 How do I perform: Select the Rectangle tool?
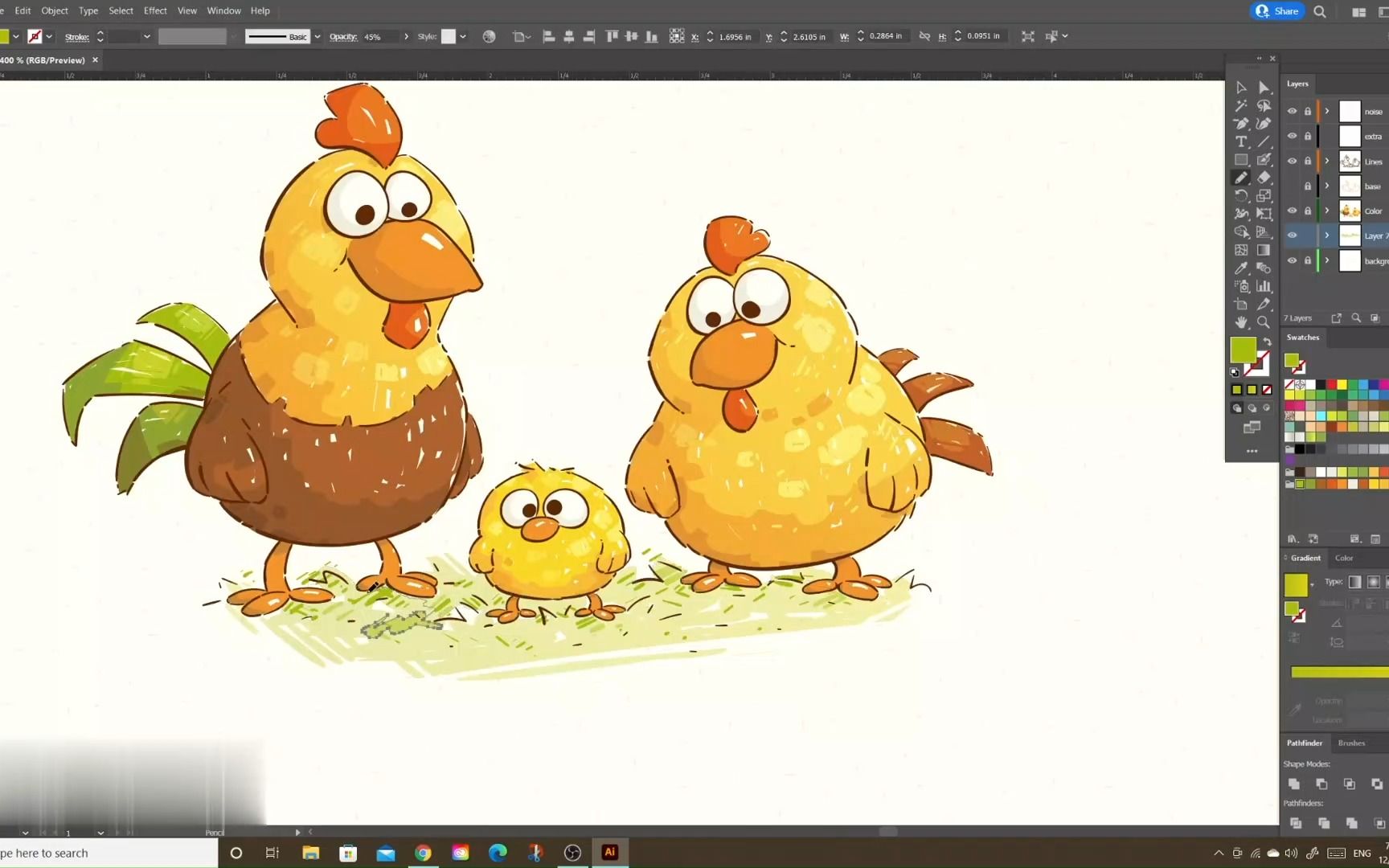pos(1241,159)
